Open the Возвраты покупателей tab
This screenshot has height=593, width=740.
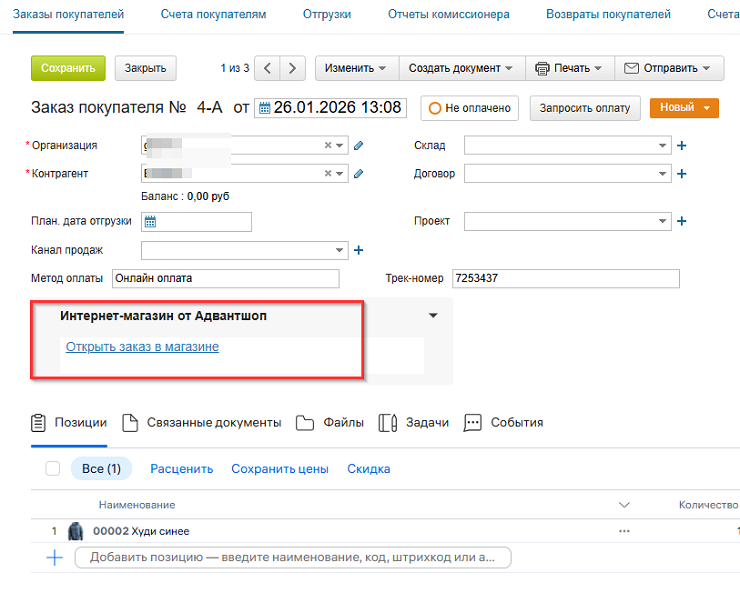point(608,14)
